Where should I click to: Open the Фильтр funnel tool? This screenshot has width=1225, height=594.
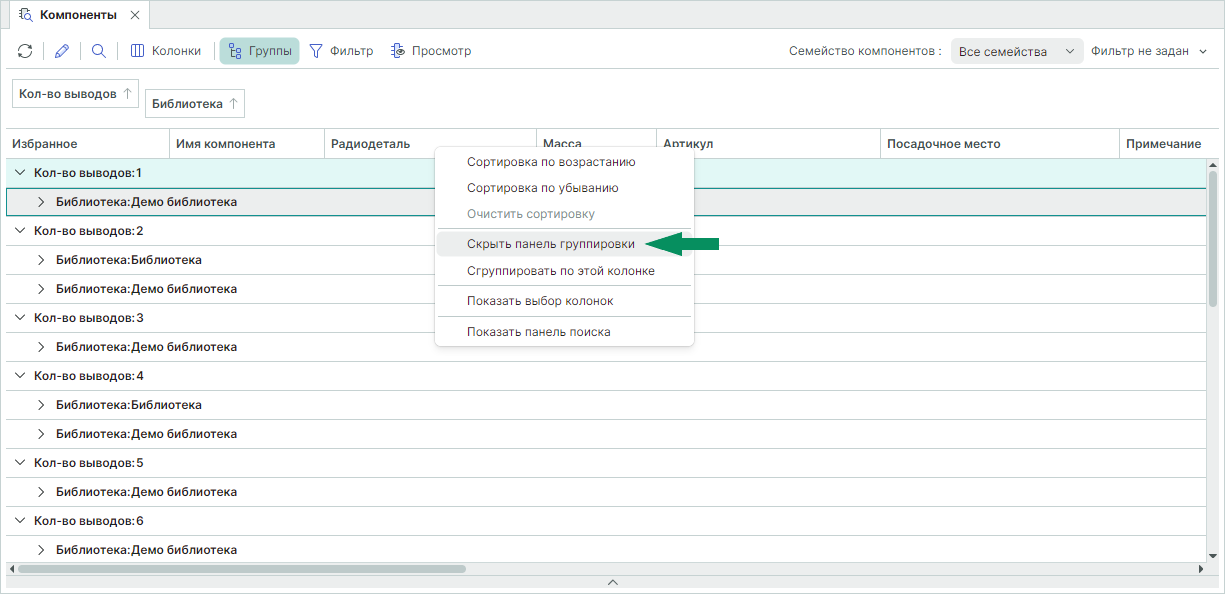click(341, 51)
